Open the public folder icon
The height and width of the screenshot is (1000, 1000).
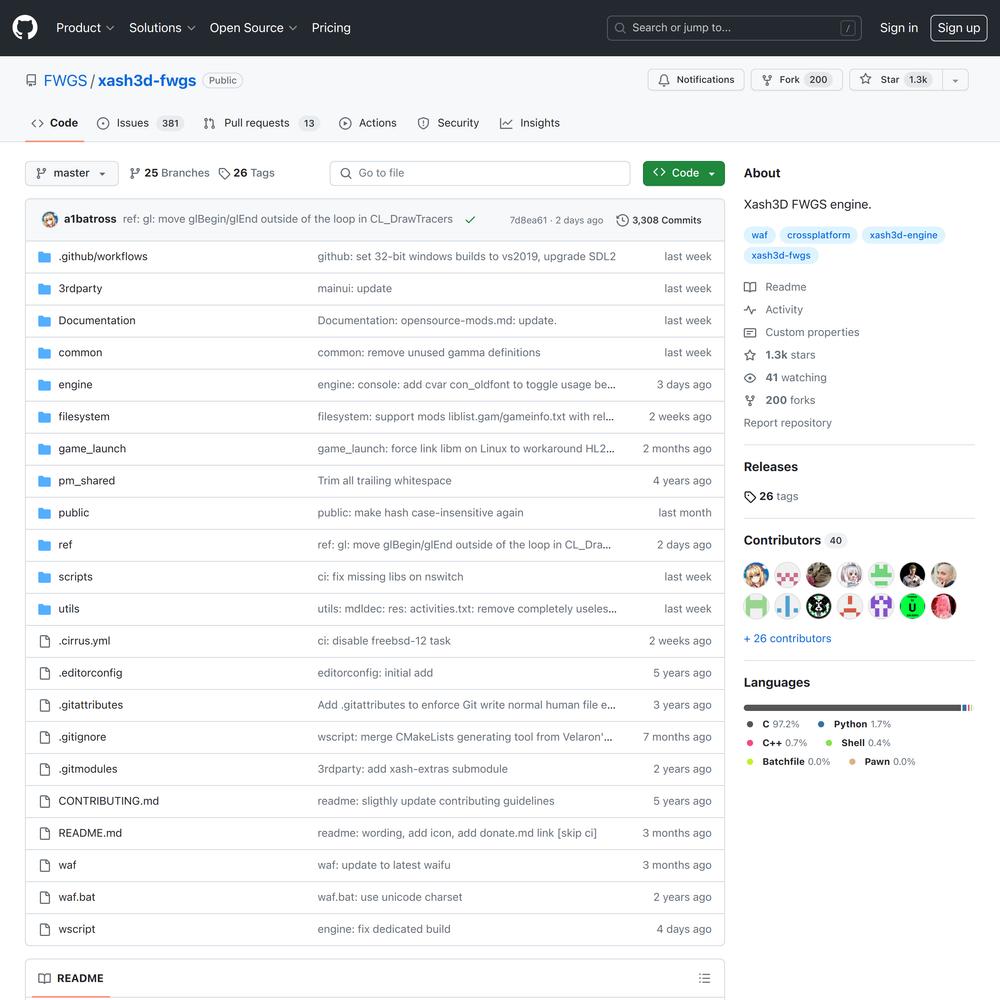click(44, 513)
